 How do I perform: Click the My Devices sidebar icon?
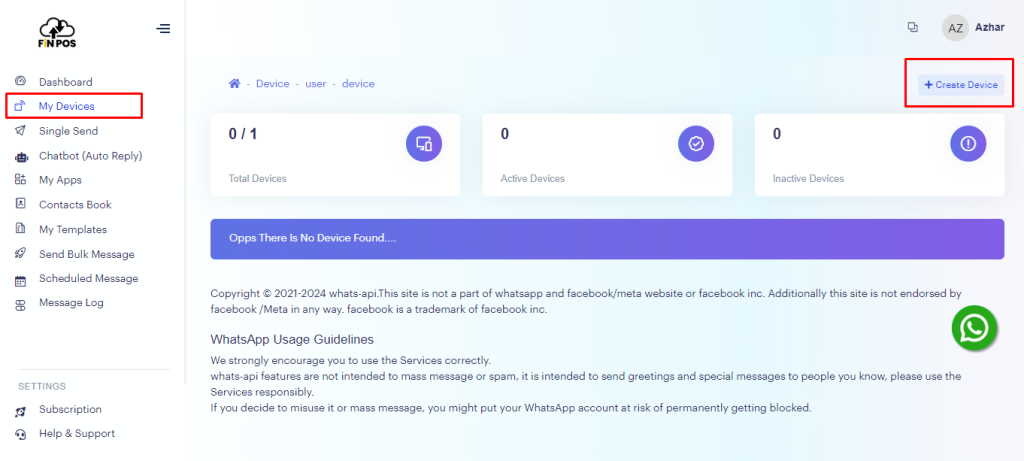[20, 106]
